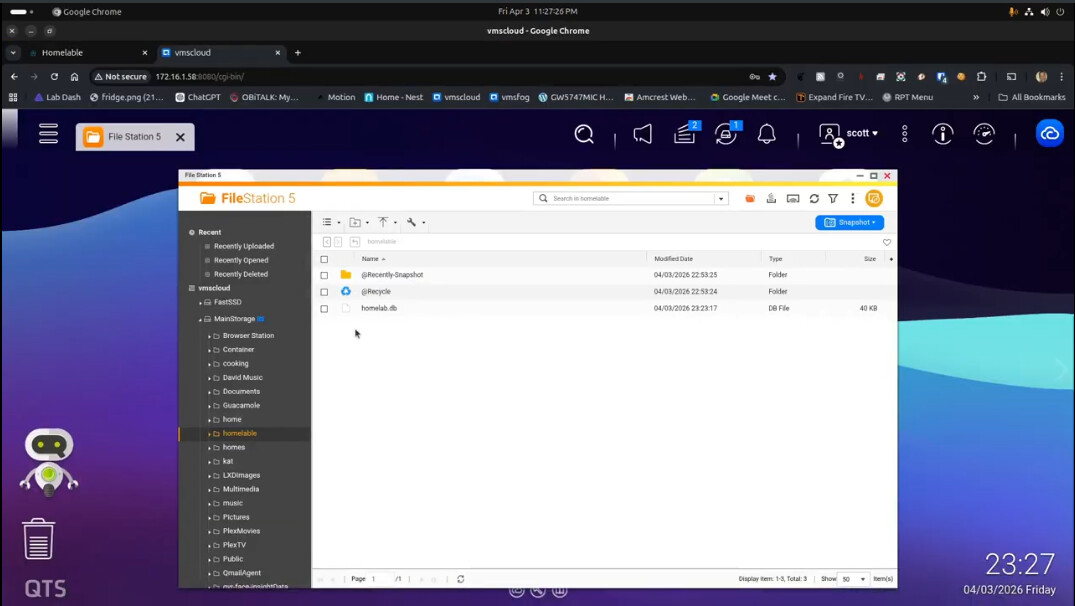Open the Show items-per-page dropdown

(x=853, y=579)
